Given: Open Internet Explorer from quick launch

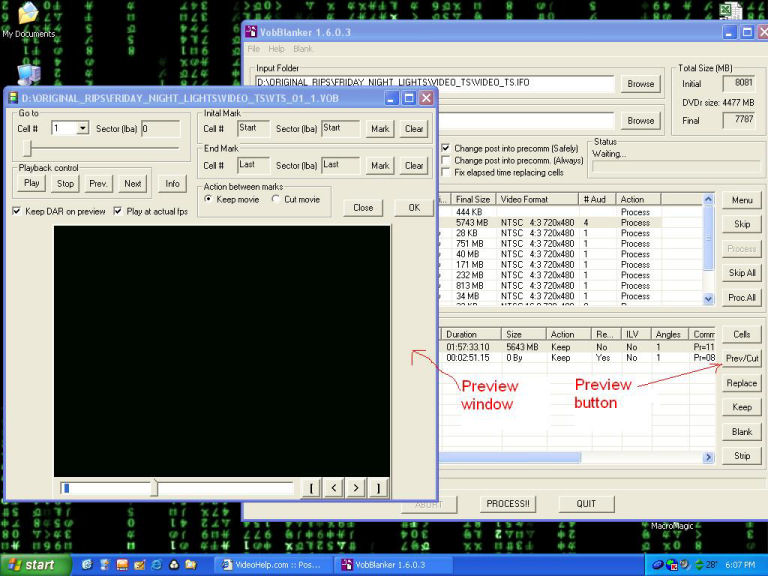Looking at the screenshot, I should 157,565.
